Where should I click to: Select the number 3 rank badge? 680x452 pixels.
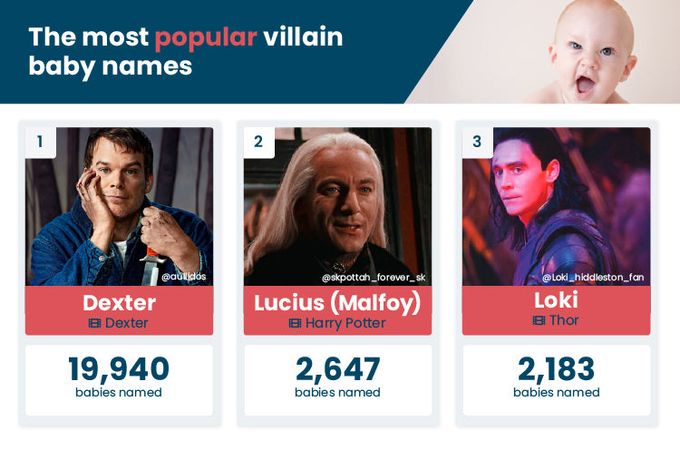pyautogui.click(x=476, y=142)
